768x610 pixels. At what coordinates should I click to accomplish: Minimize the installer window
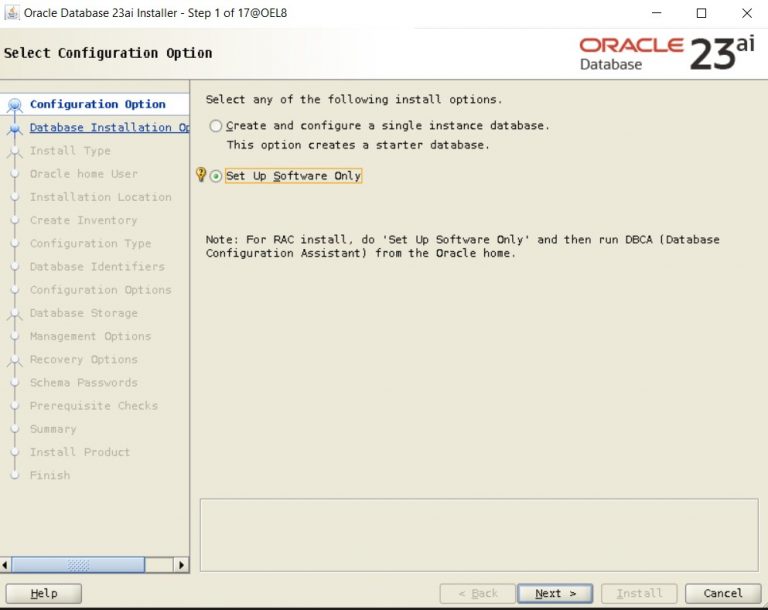[x=655, y=13]
